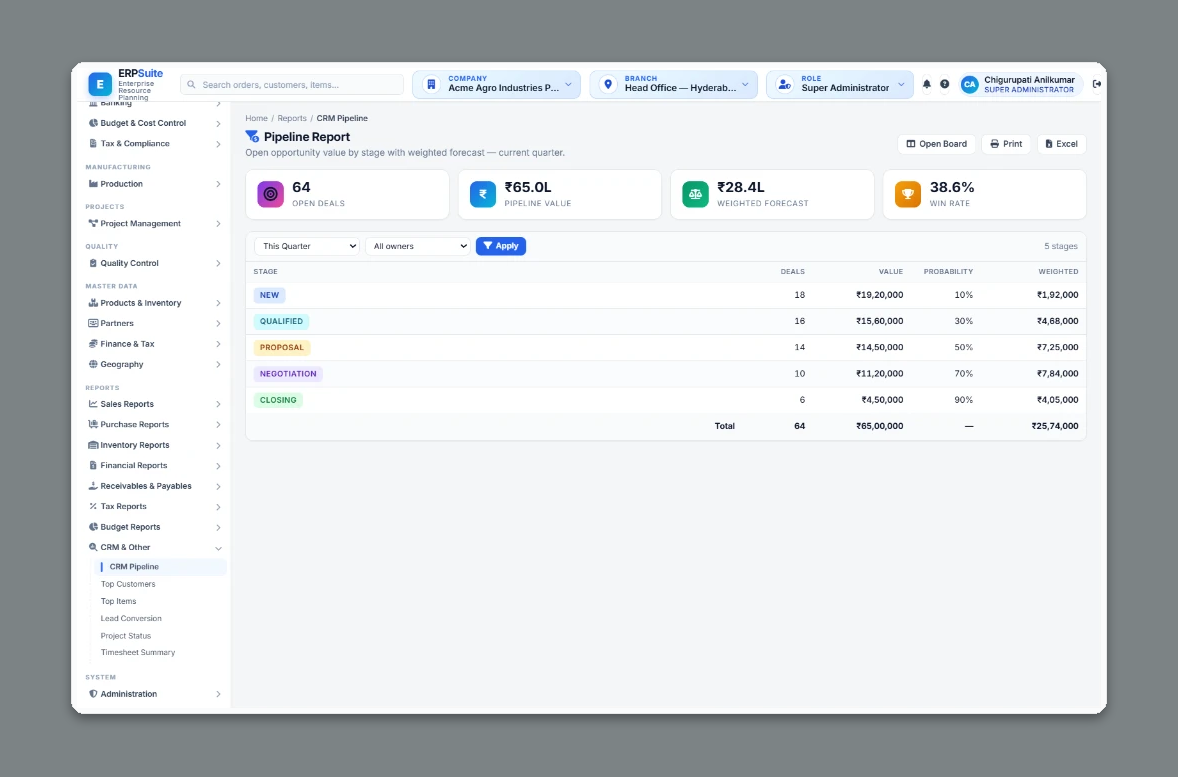Go to Home in the breadcrumb

[256, 118]
